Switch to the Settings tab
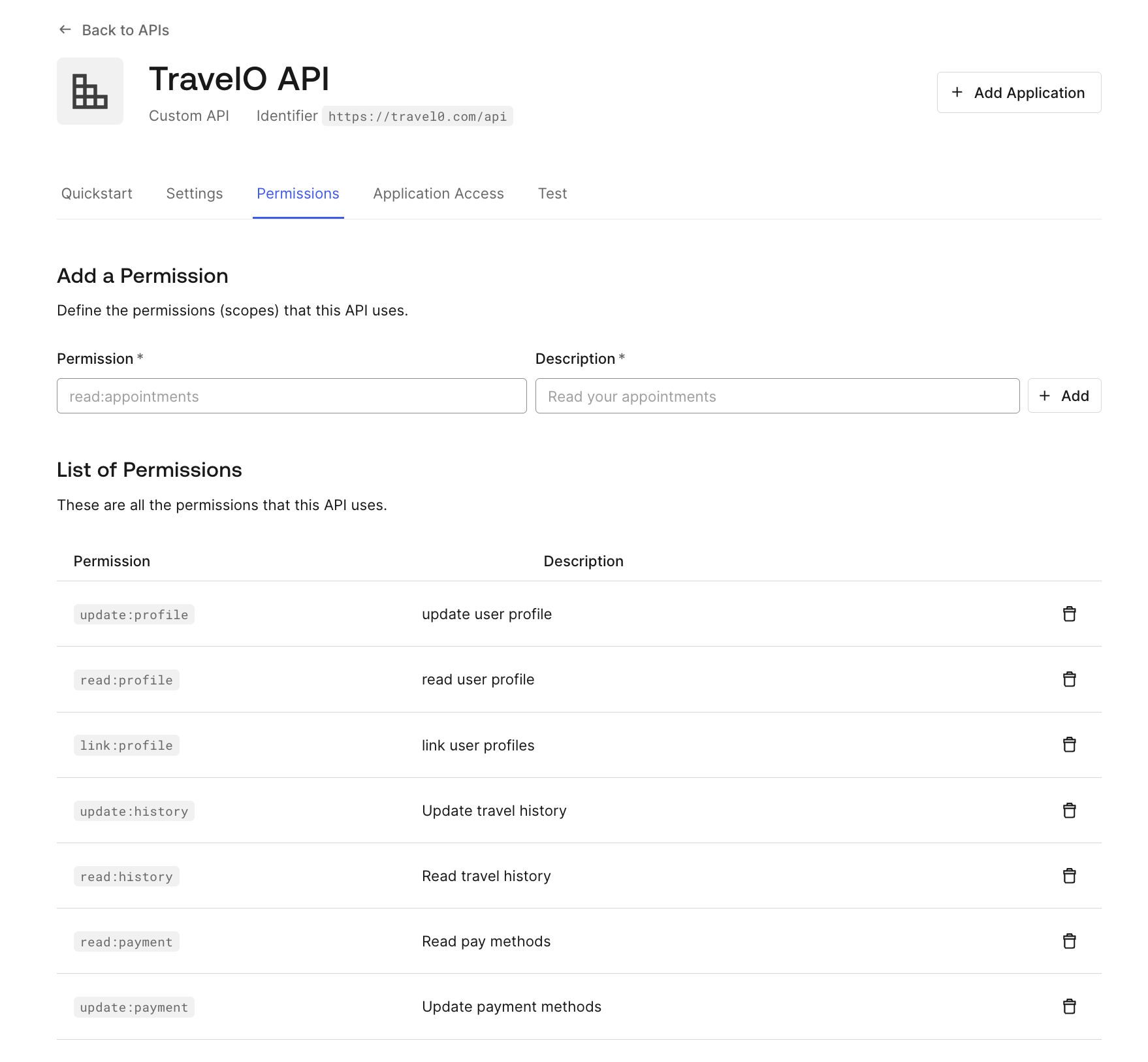1148x1062 pixels. pyautogui.click(x=195, y=193)
